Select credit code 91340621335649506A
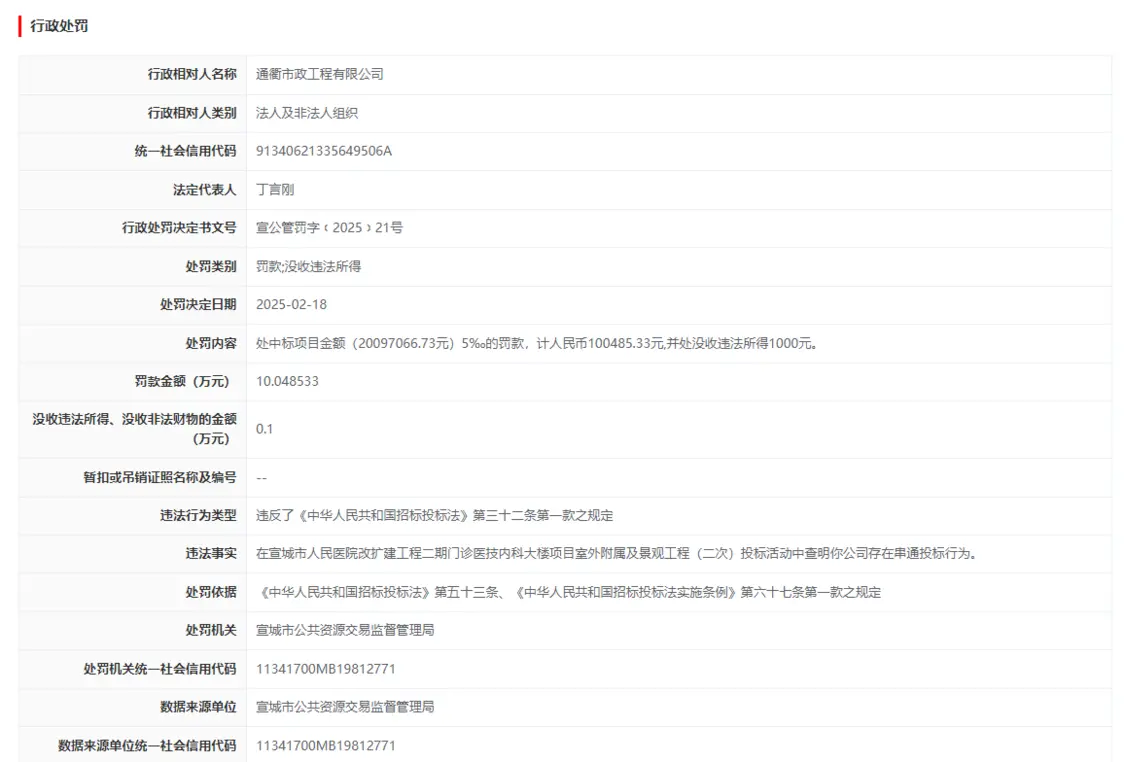The width and height of the screenshot is (1125, 762). [x=324, y=151]
